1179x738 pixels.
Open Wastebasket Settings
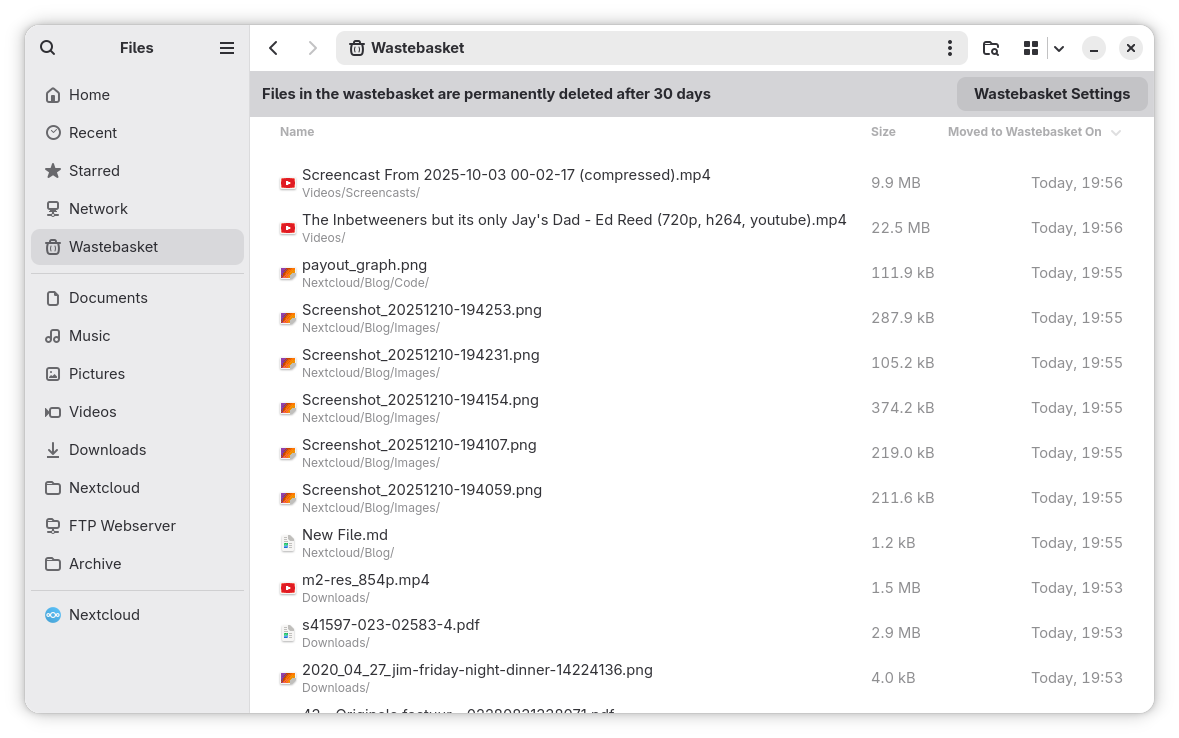click(x=1052, y=94)
